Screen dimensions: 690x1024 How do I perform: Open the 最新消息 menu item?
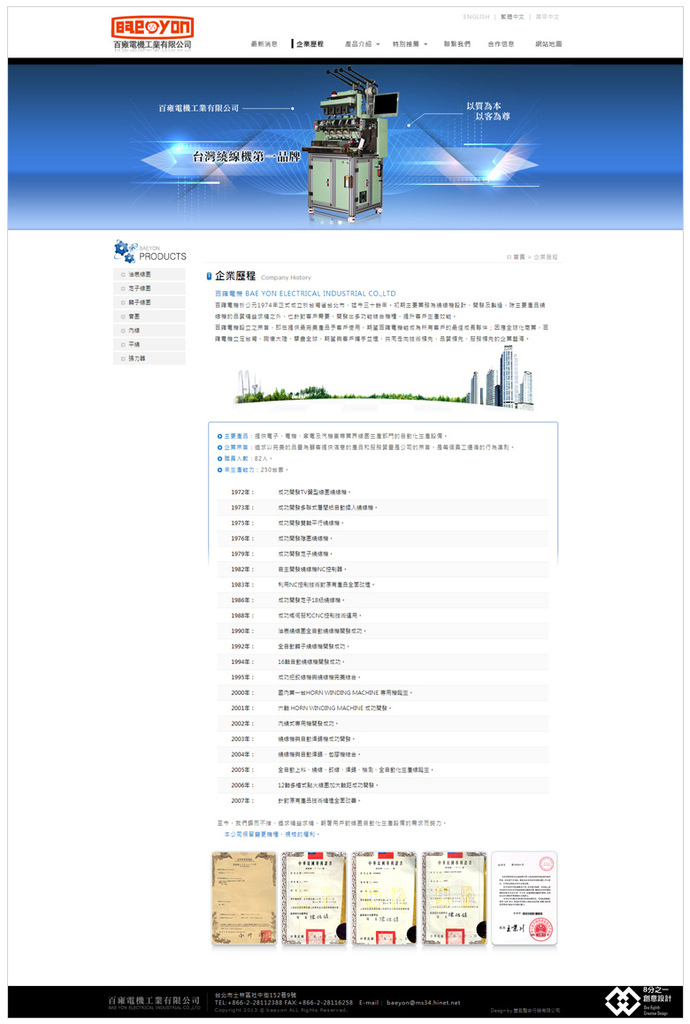[264, 44]
